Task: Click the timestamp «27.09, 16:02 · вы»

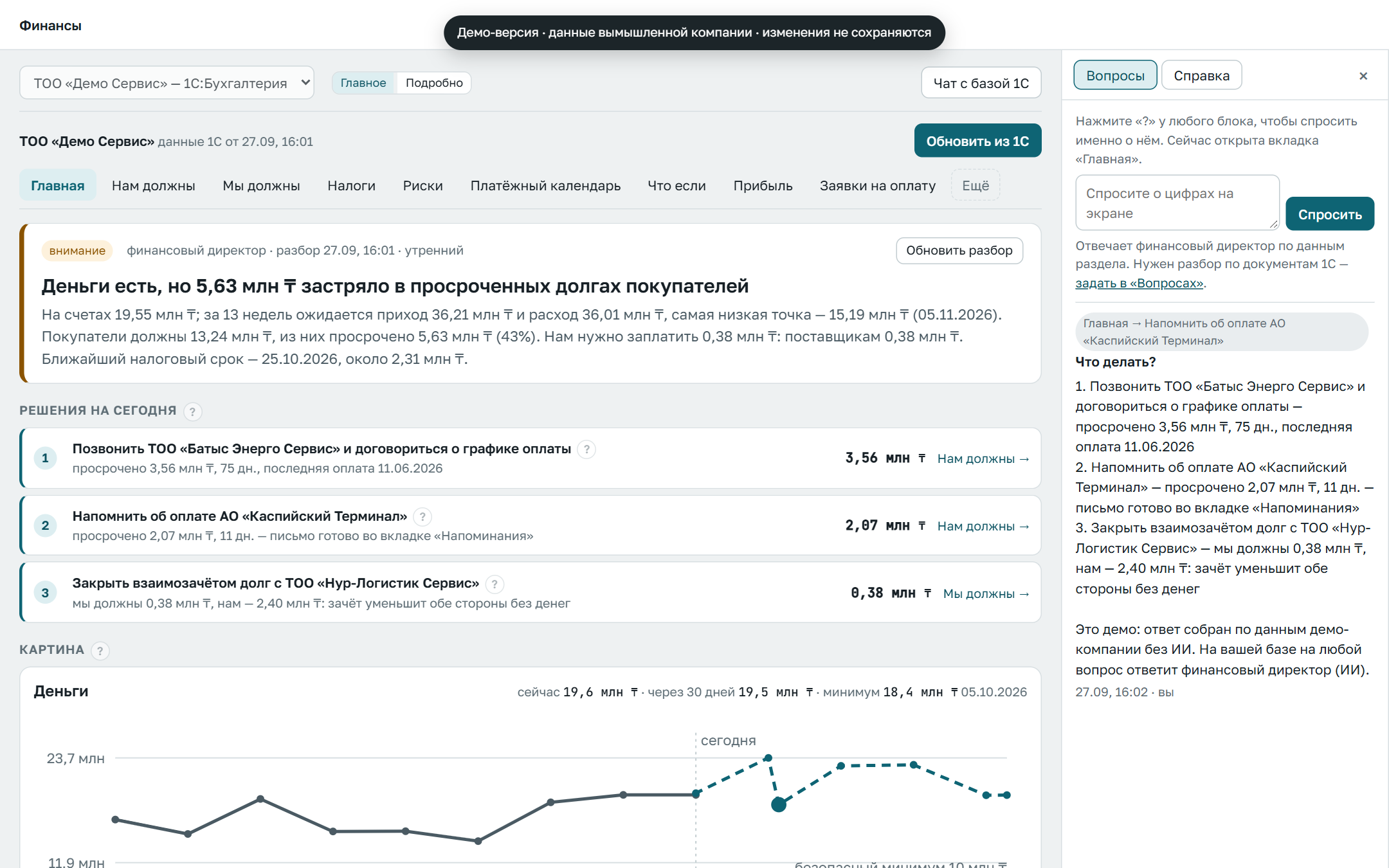Action: tap(1124, 692)
